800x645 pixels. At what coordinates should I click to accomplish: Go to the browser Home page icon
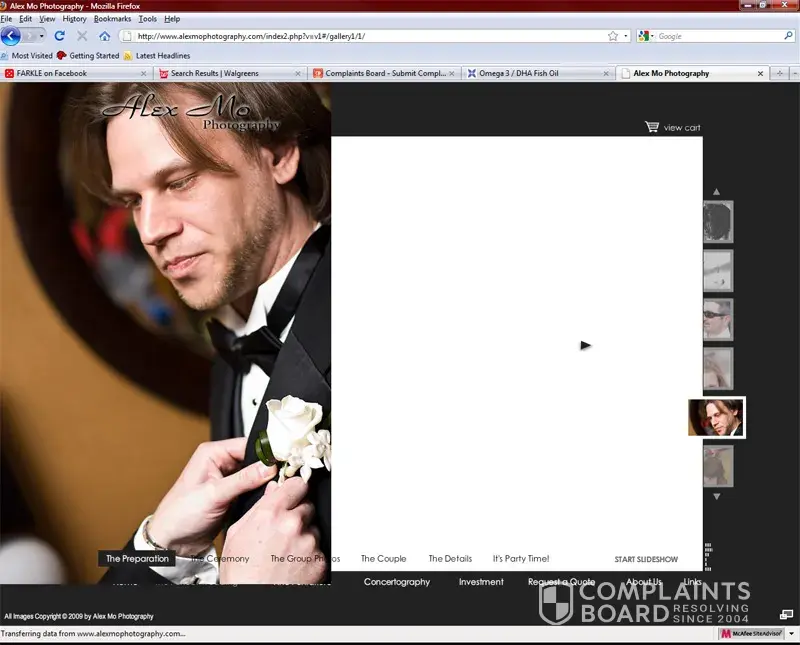104,36
